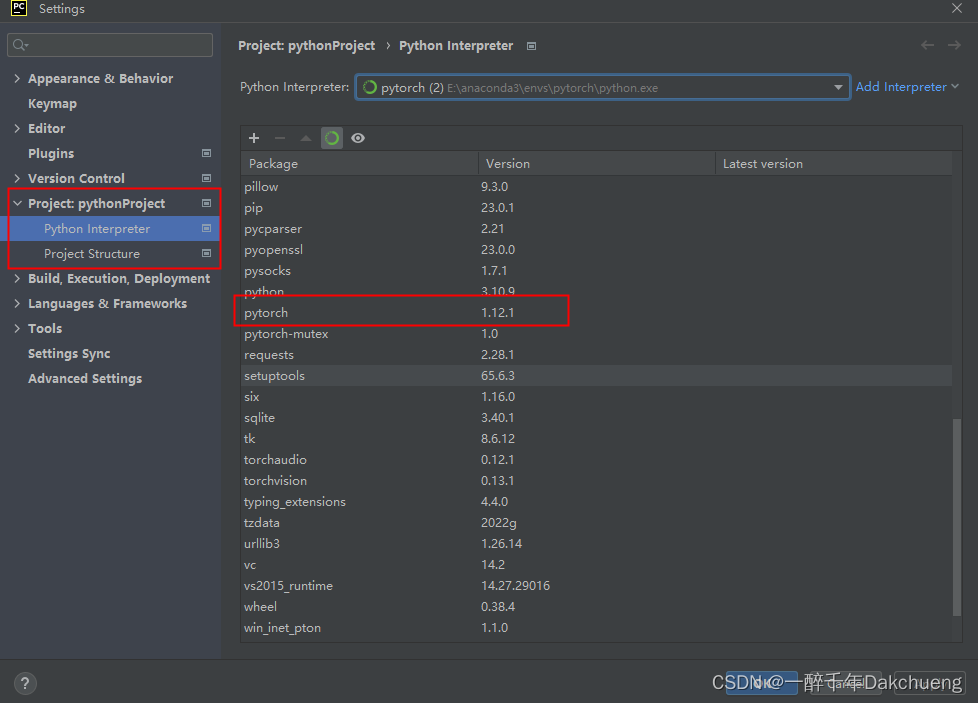Open the Project Structure page
The image size is (978, 703).
[x=92, y=254]
